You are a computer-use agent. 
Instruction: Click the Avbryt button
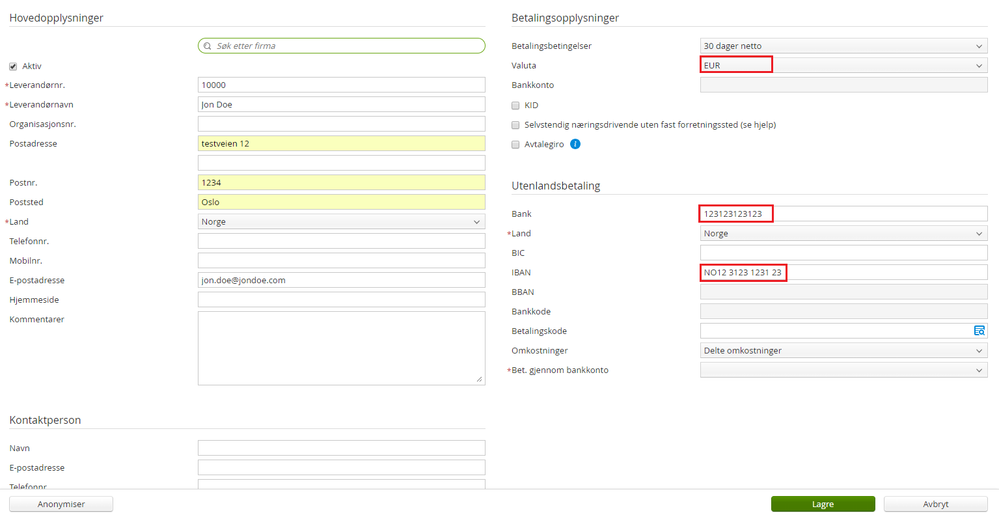[935, 504]
